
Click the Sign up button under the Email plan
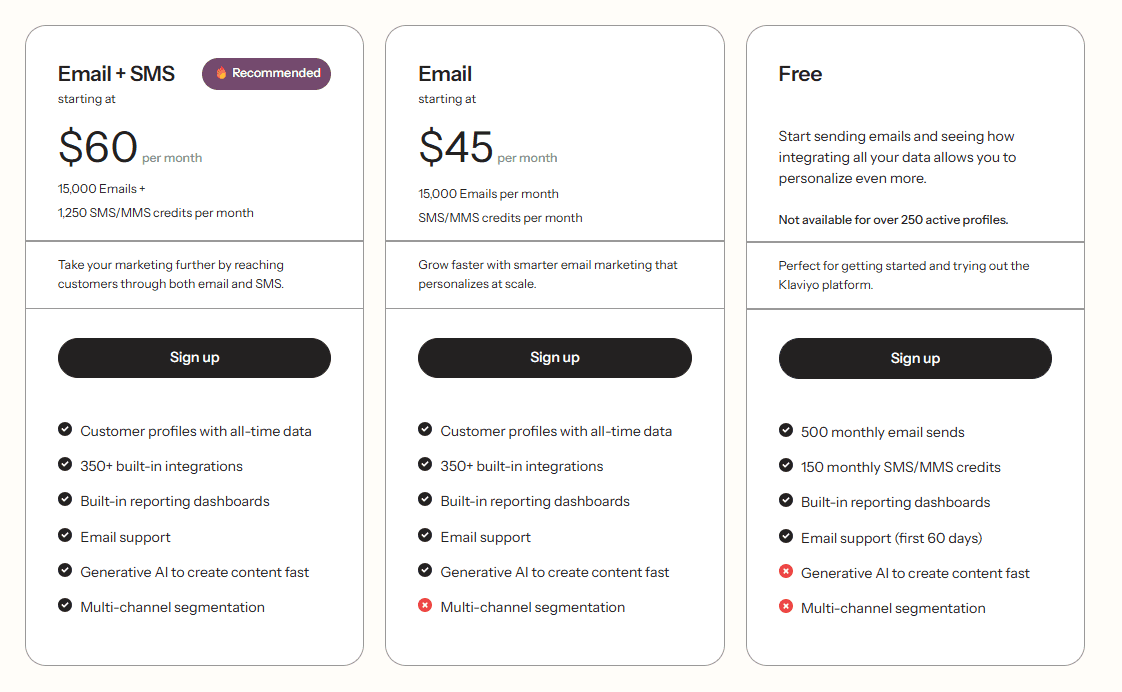(555, 358)
